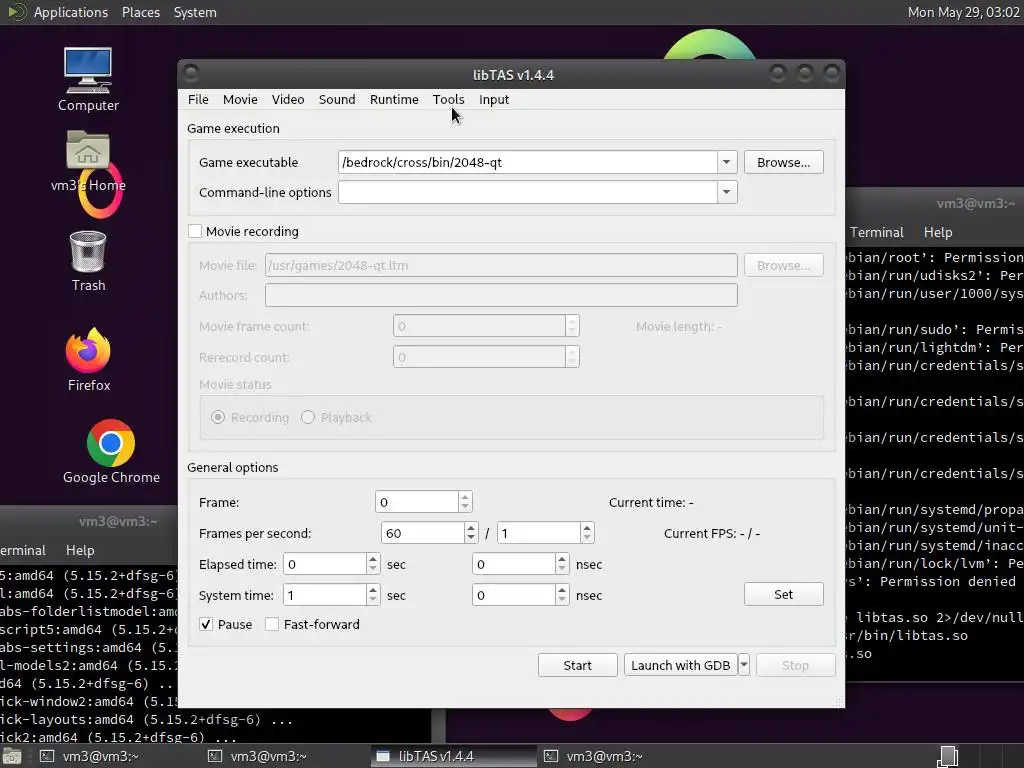
Task: Open Help menu in the right terminal window
Action: 938,232
